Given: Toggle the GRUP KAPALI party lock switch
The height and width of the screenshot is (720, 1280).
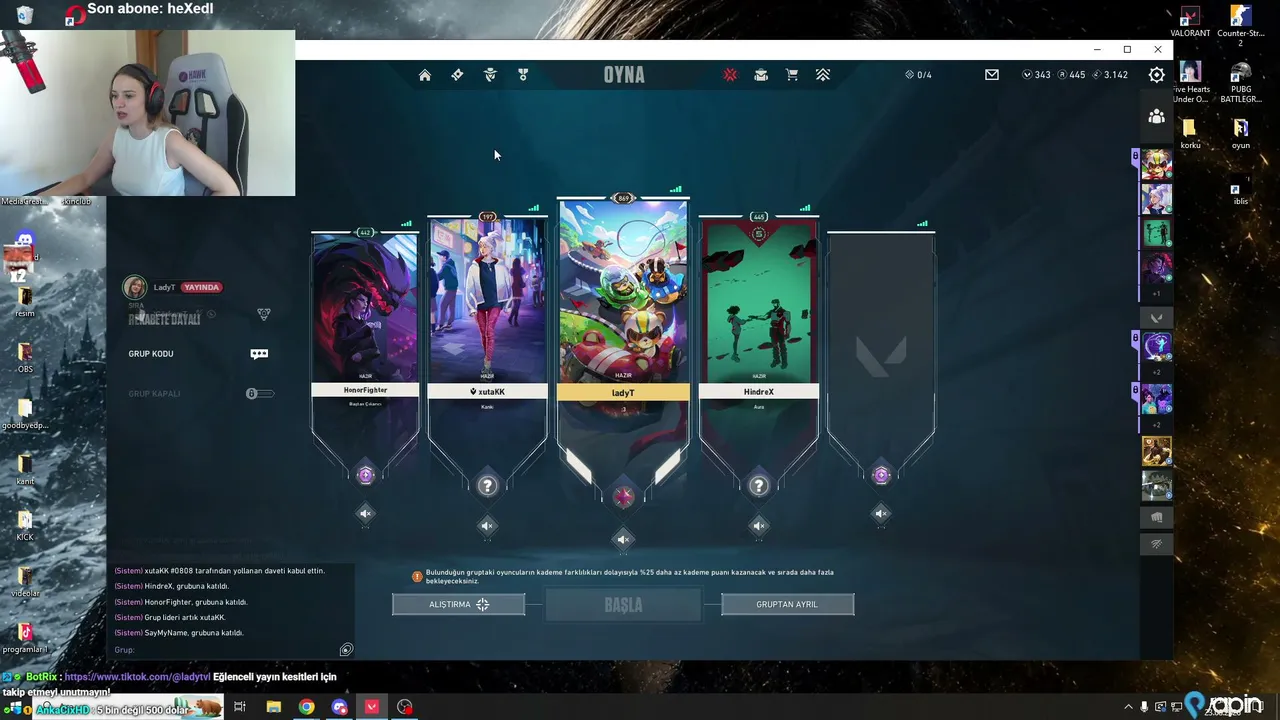Looking at the screenshot, I should 259,394.
